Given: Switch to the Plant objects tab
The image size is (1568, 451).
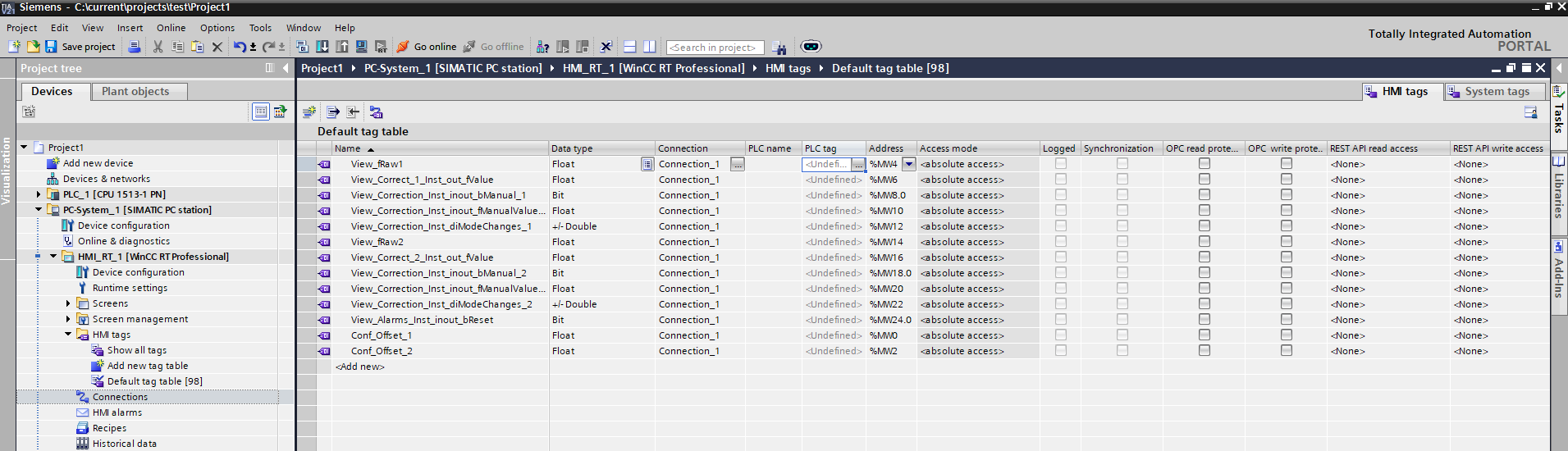Looking at the screenshot, I should pyautogui.click(x=139, y=92).
